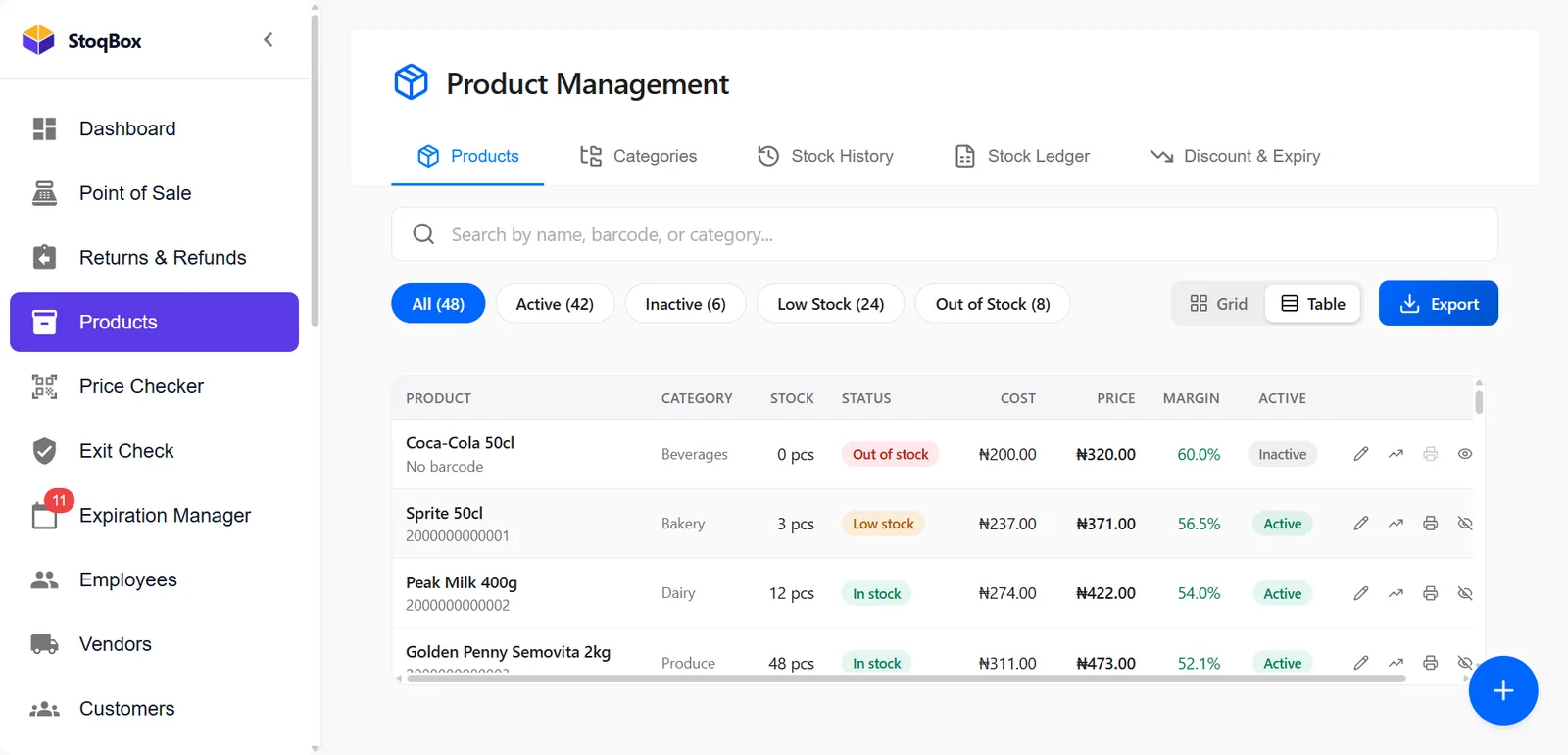
Task: Show the Coca-Cola 50cl product using the eye icon
Action: point(1465,454)
